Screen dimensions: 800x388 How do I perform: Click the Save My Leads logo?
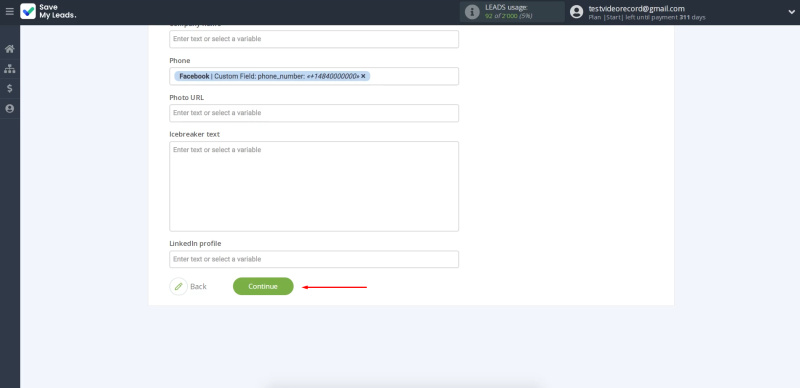48,12
